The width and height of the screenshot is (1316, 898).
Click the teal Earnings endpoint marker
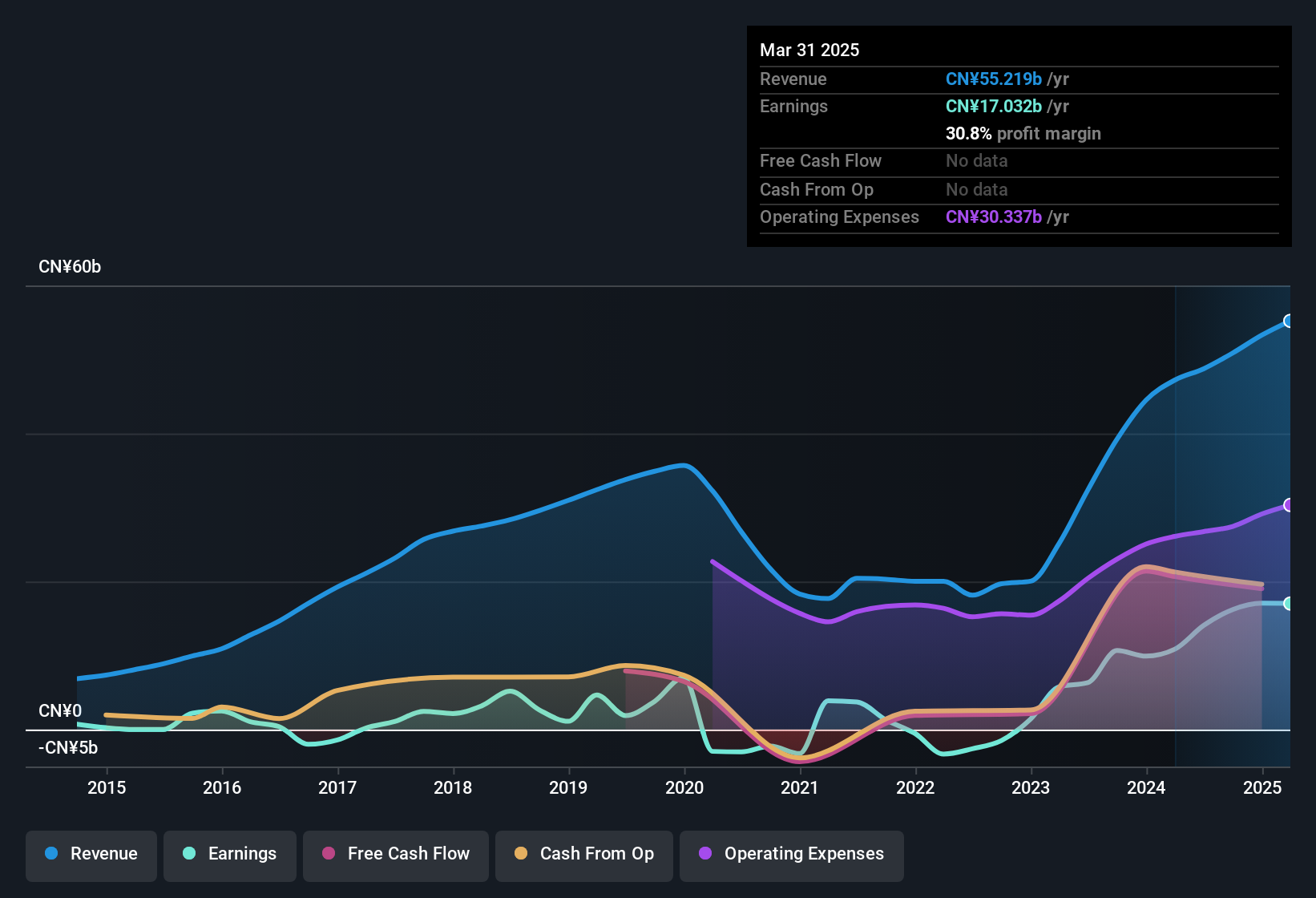pos(1288,604)
